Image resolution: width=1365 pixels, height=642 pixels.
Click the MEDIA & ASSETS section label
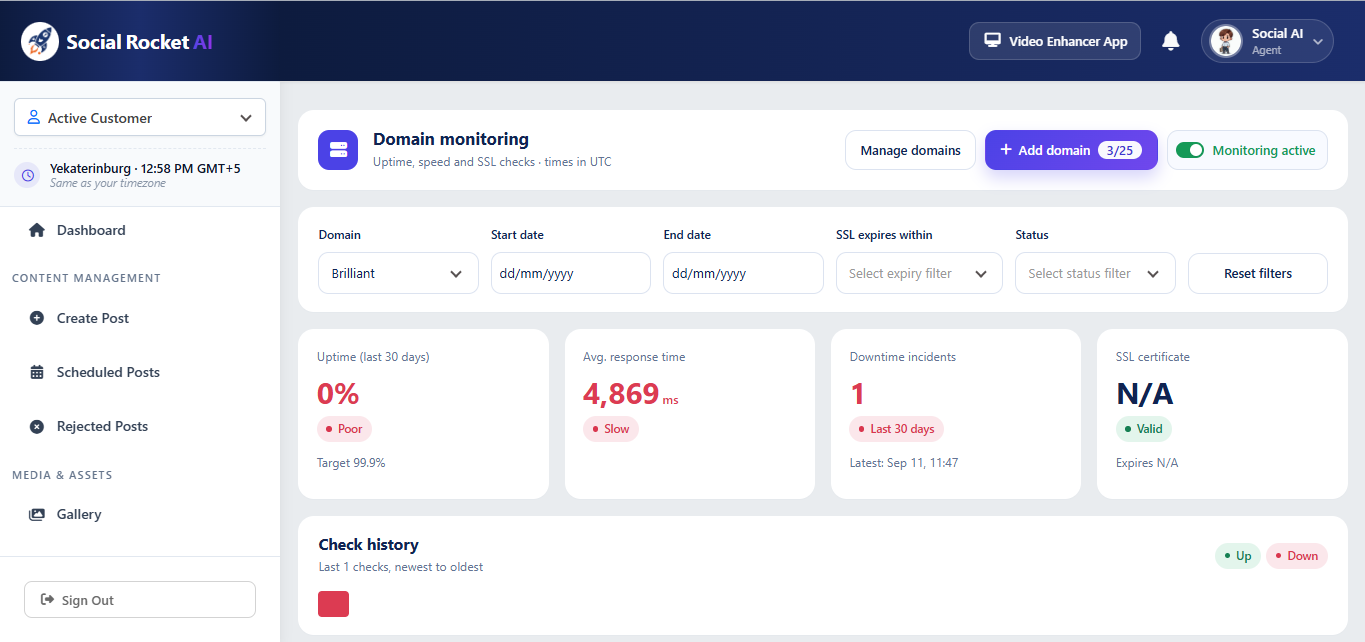point(62,475)
